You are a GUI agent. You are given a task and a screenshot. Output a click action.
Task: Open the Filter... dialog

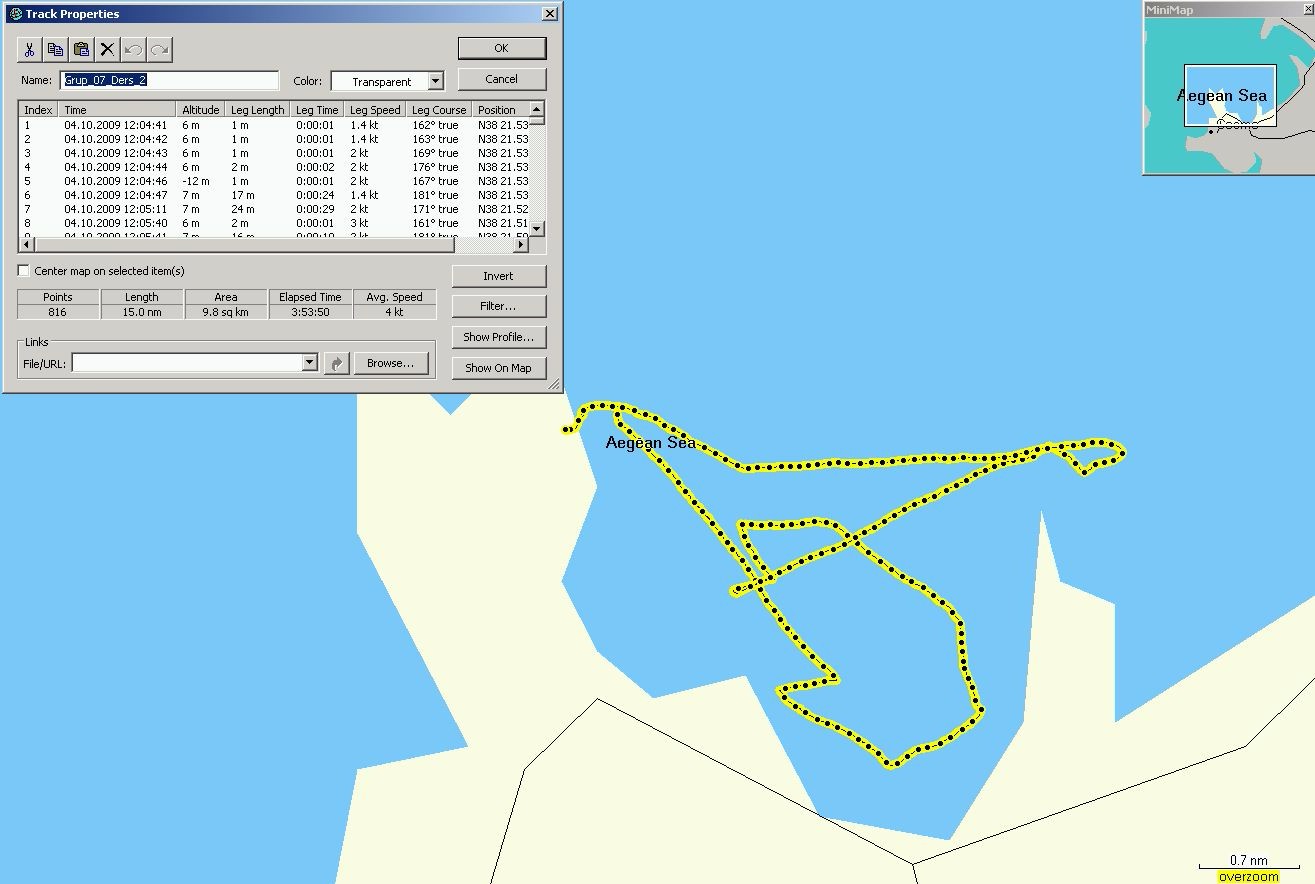(499, 306)
